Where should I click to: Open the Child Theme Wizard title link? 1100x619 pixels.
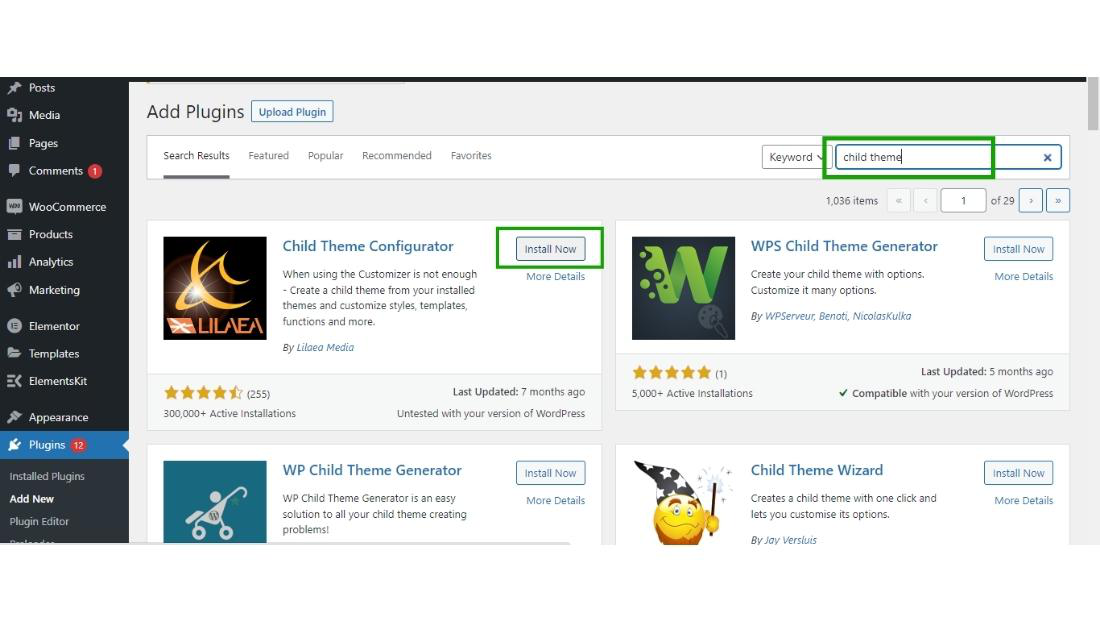coord(817,470)
